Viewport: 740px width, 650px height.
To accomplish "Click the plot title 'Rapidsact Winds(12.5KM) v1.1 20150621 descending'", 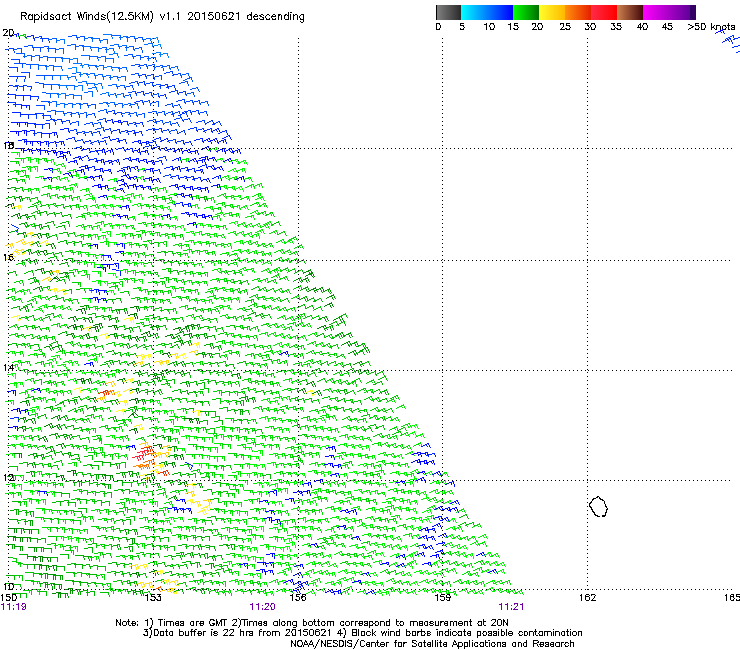I will (x=162, y=17).
